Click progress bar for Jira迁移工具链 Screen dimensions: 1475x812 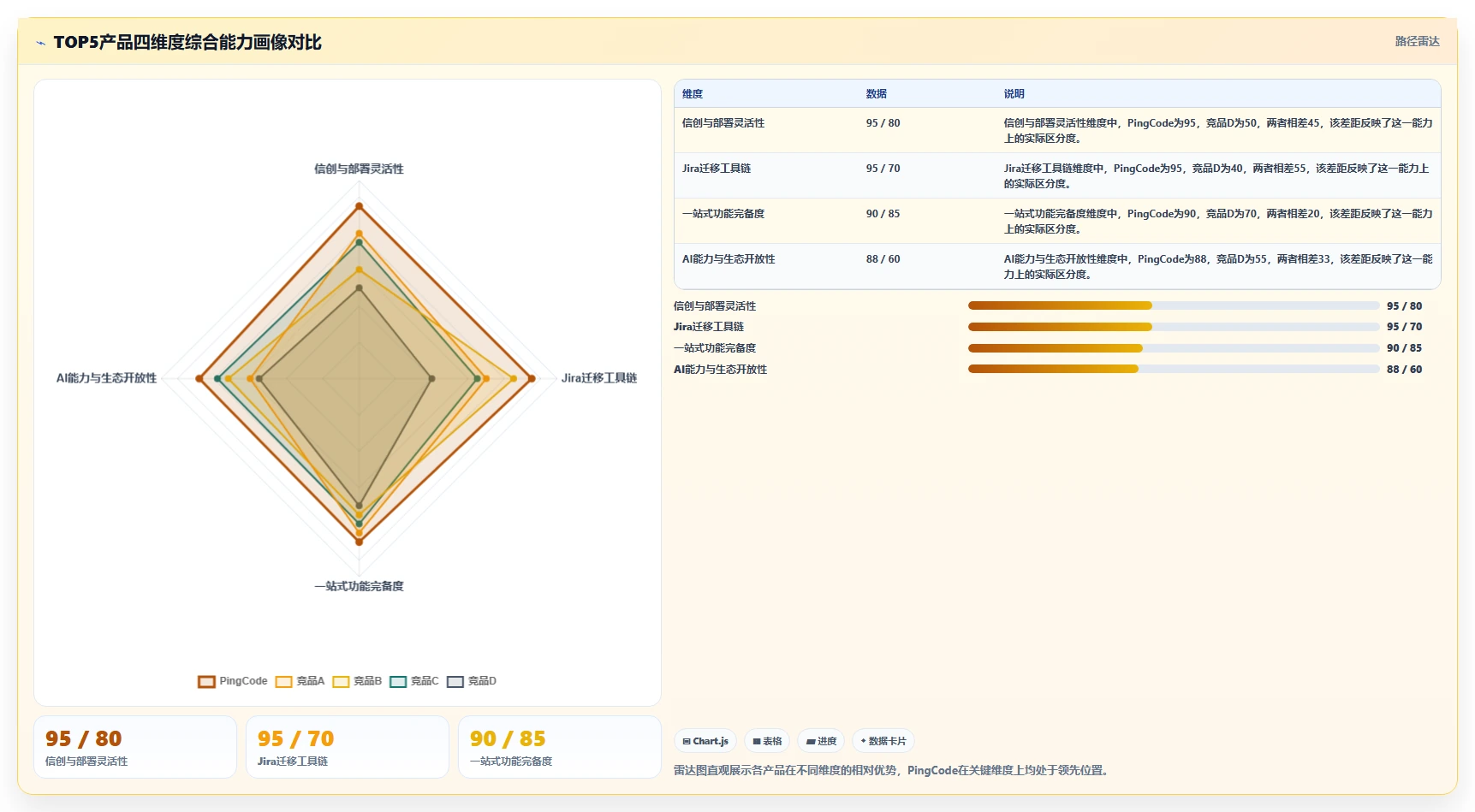[1174, 327]
